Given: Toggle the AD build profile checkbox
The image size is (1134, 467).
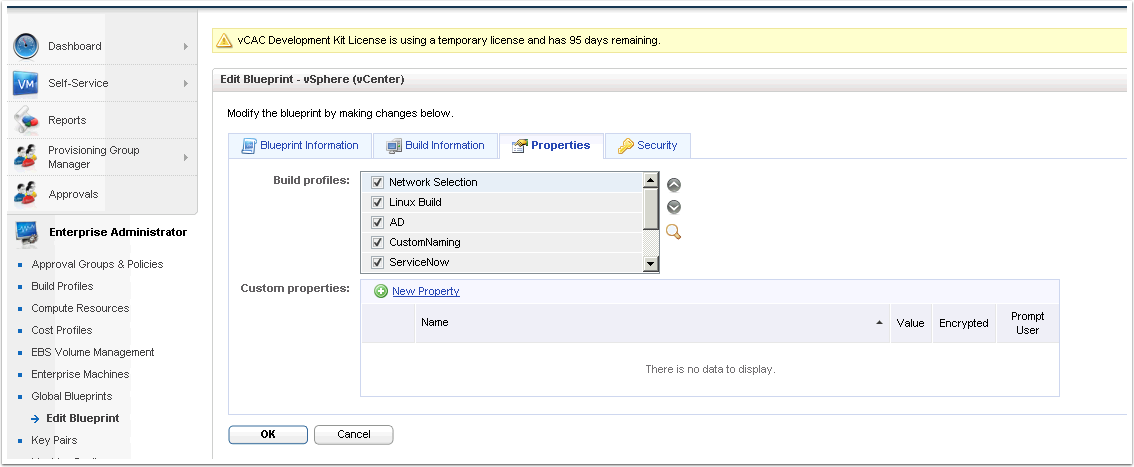Looking at the screenshot, I should tap(377, 223).
